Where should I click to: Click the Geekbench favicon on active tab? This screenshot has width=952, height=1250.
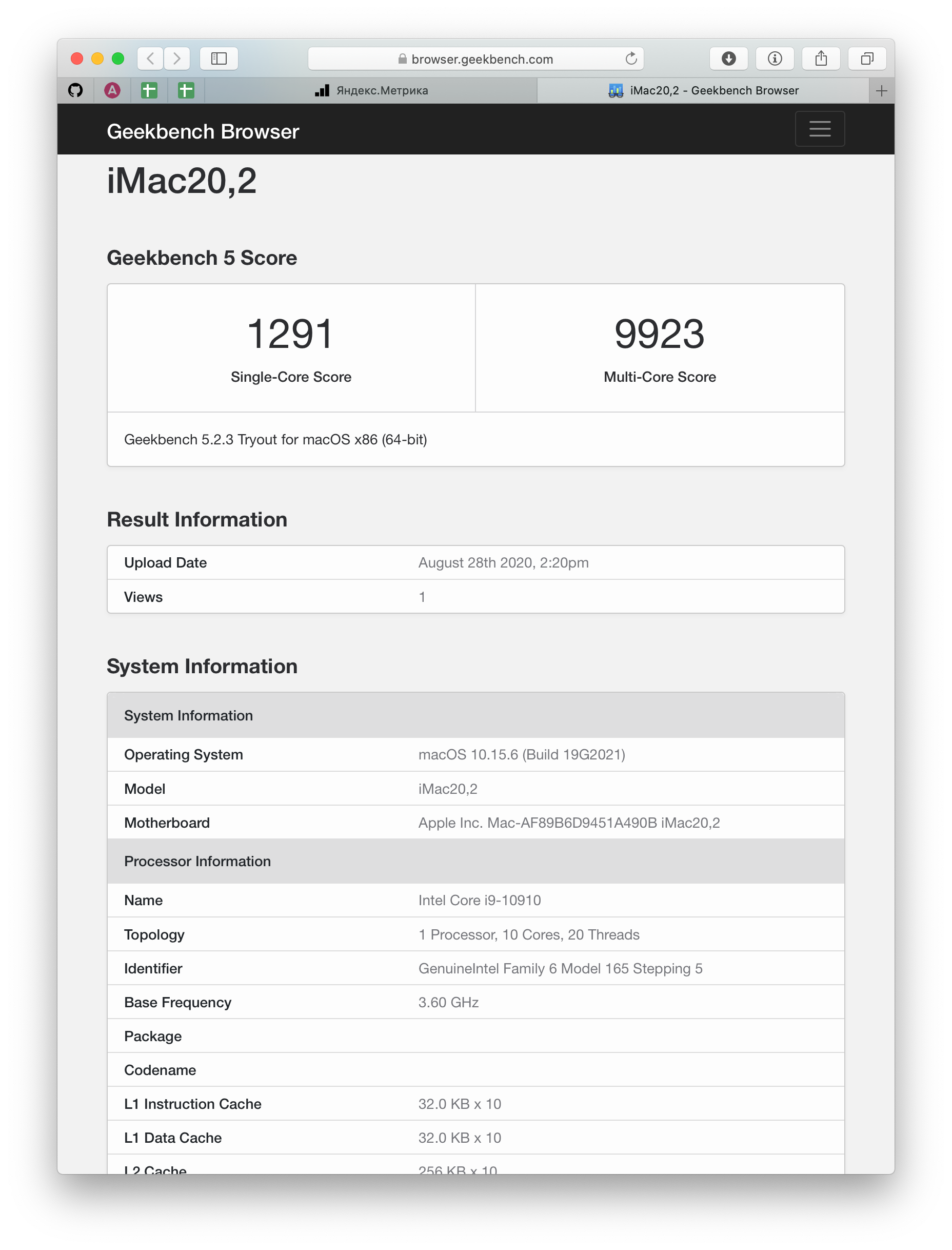616,91
